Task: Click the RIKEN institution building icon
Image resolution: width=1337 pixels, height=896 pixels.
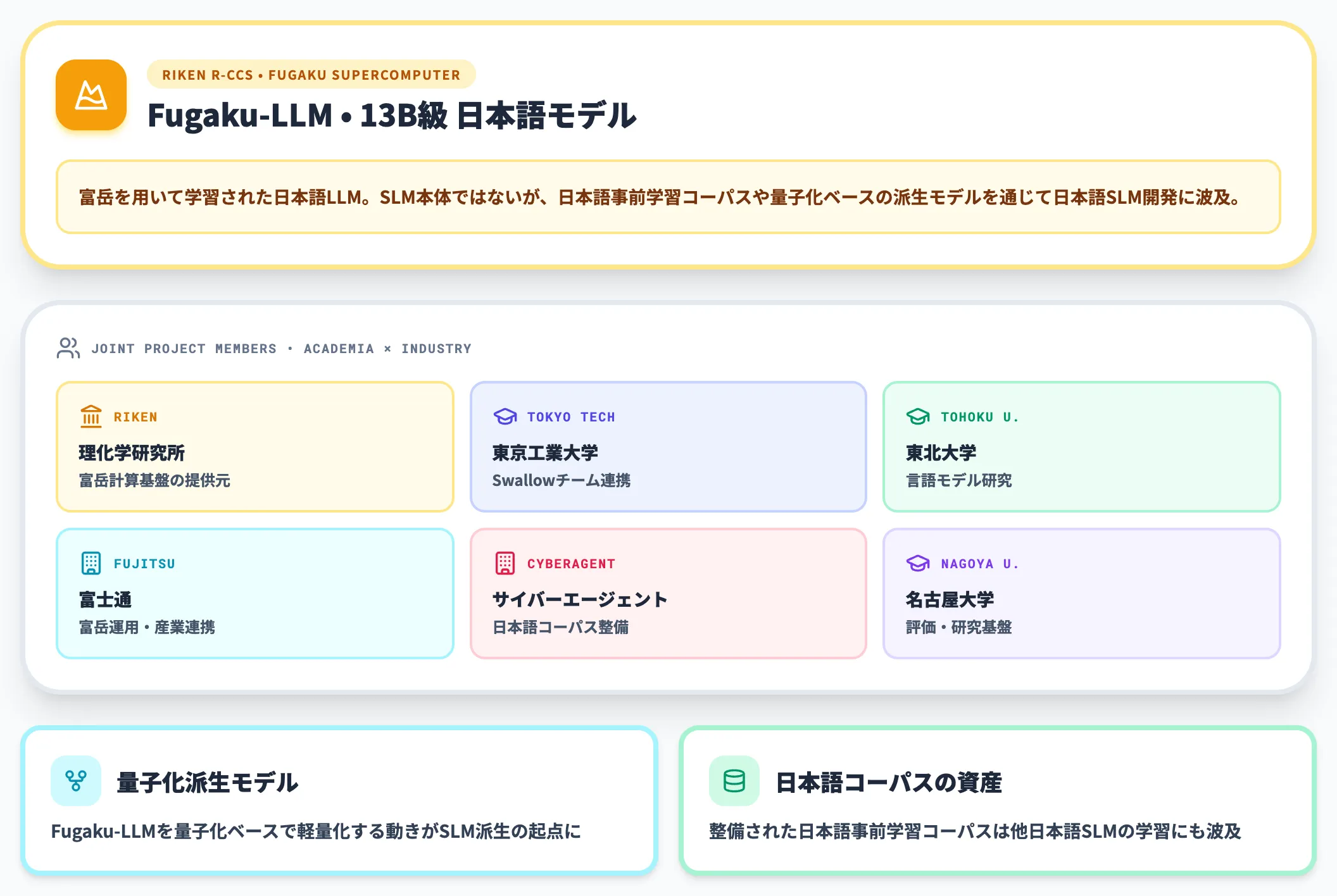Action: 91,416
